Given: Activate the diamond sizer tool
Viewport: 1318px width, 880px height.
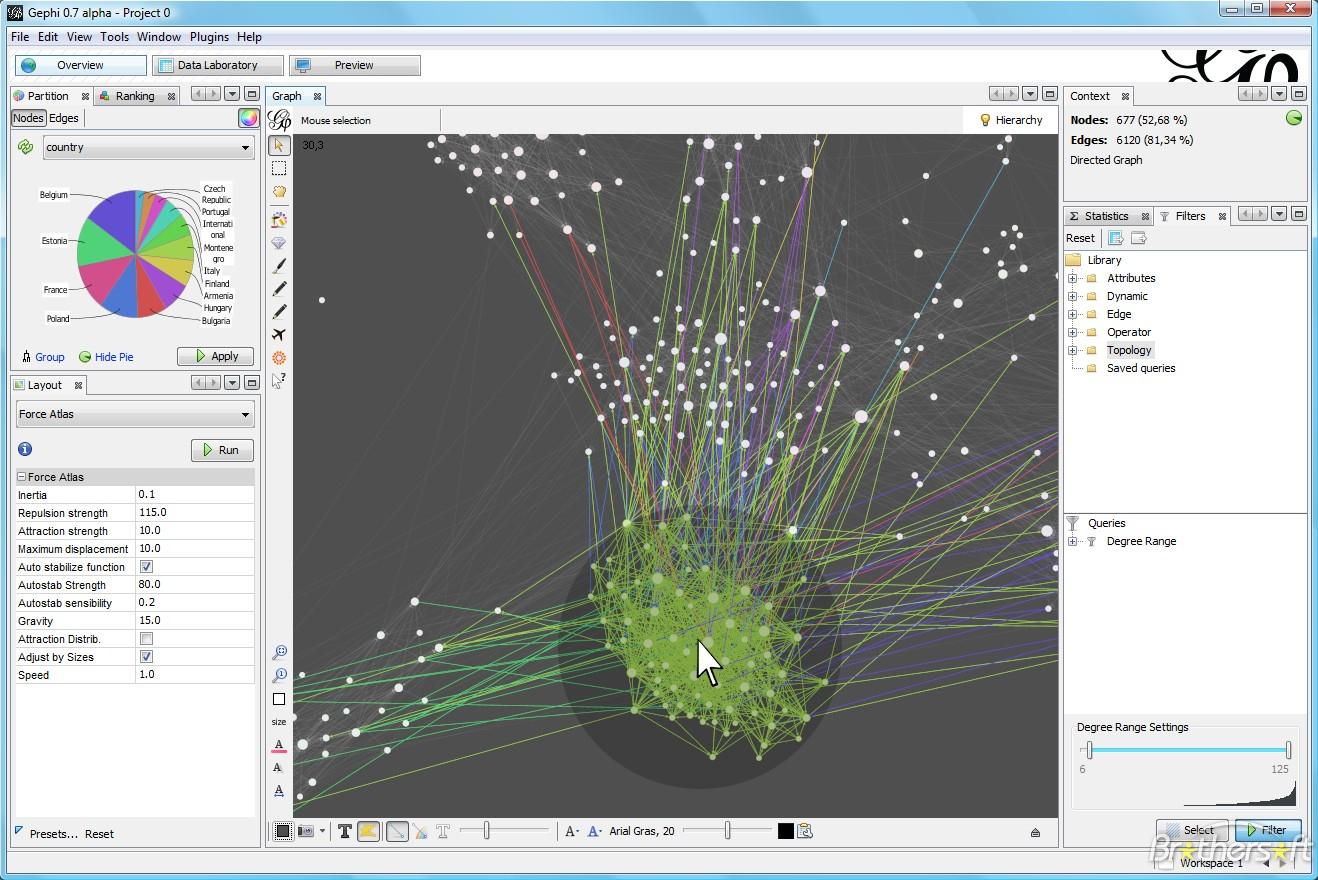Looking at the screenshot, I should pyautogui.click(x=279, y=243).
